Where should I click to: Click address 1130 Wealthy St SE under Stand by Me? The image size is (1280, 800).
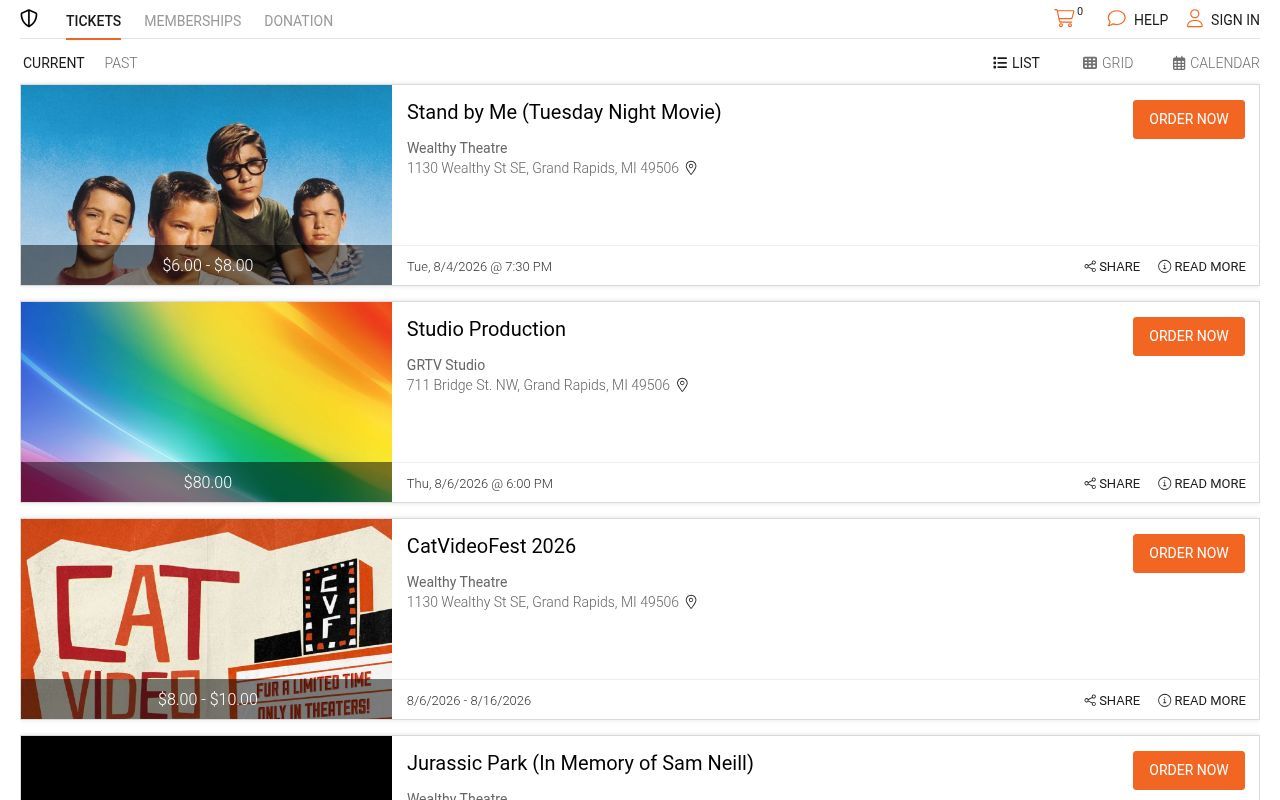pos(543,168)
